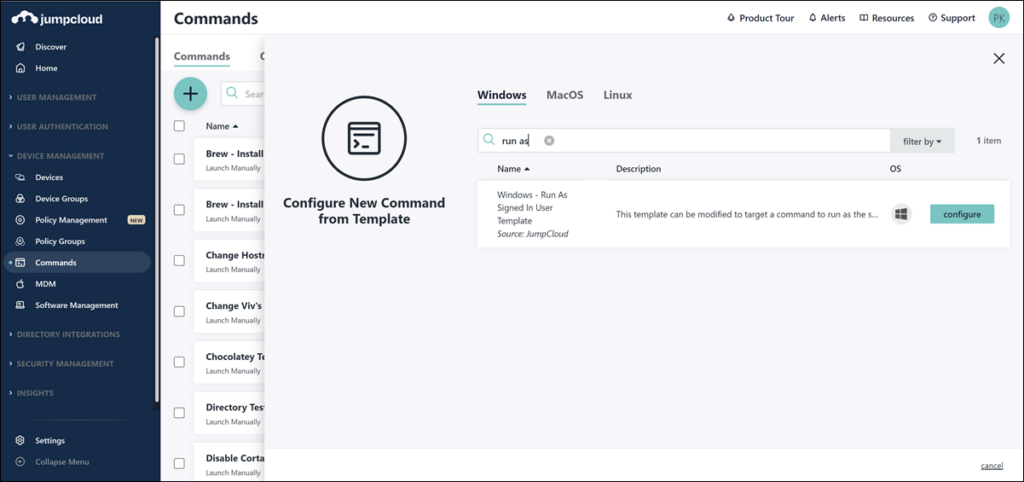The image size is (1024, 482).
Task: Click configure for Run As Signed In User
Action: (961, 214)
